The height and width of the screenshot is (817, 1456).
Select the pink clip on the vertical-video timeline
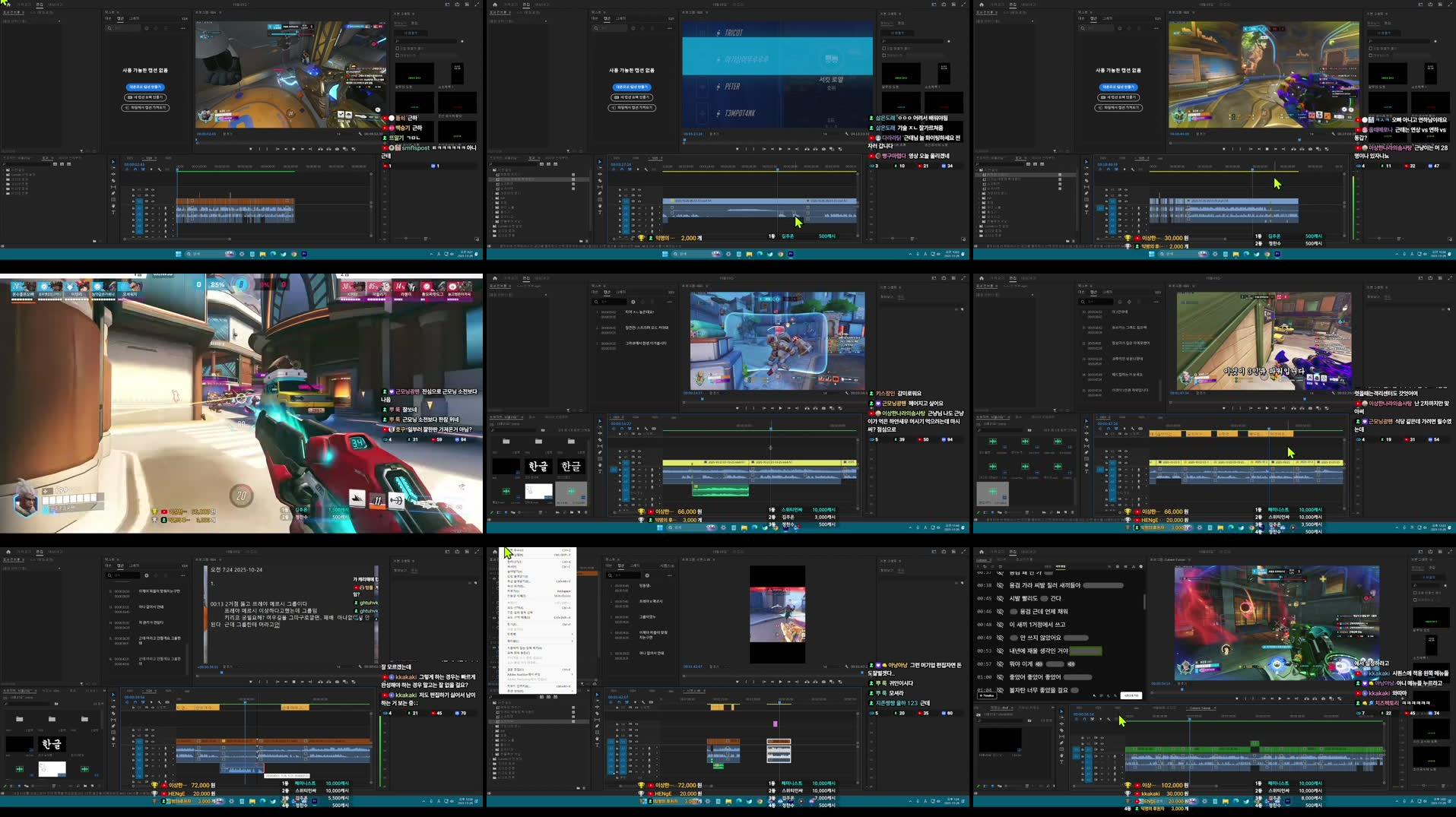[776, 724]
